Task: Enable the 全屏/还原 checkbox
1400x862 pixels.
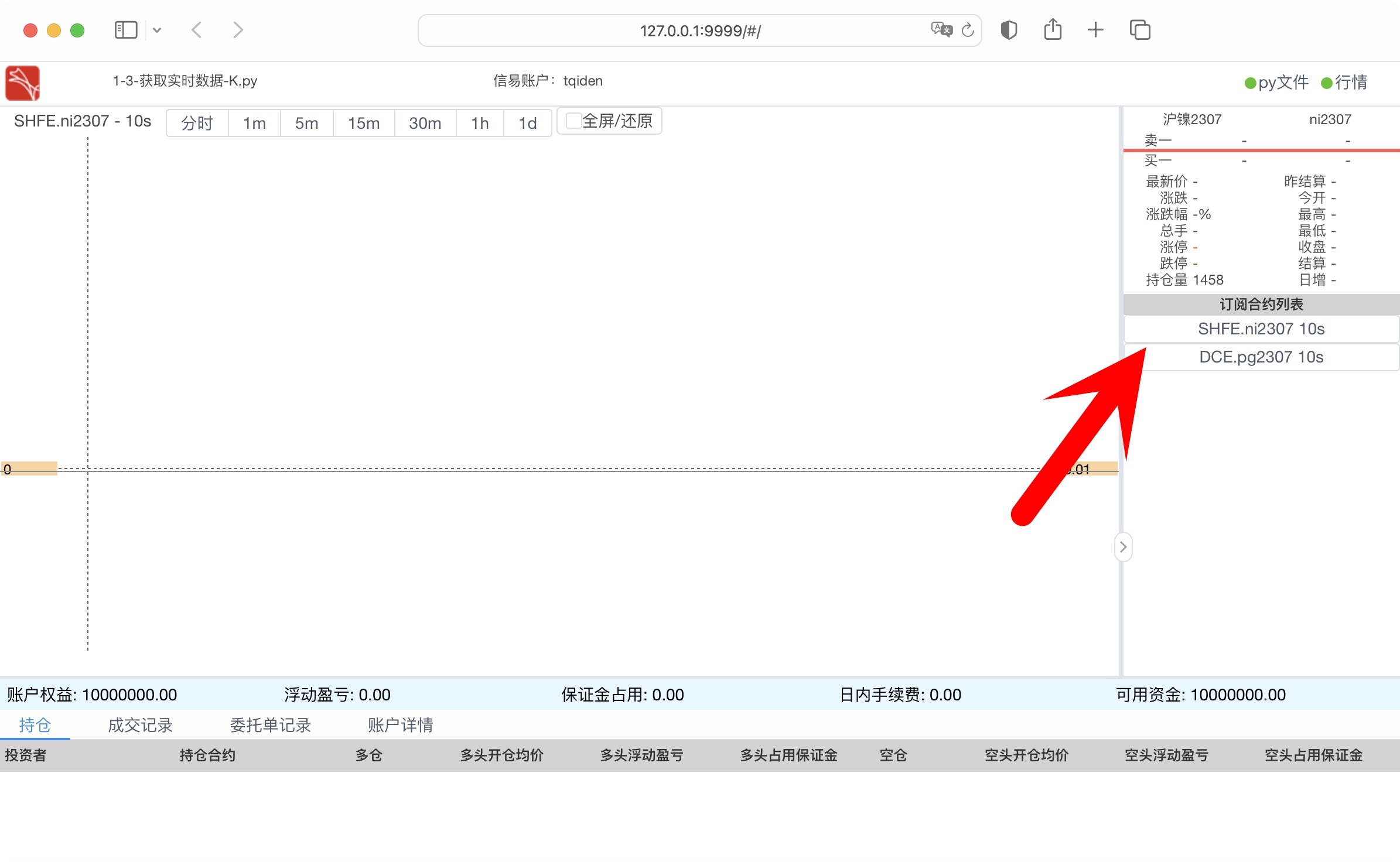Action: coord(573,121)
